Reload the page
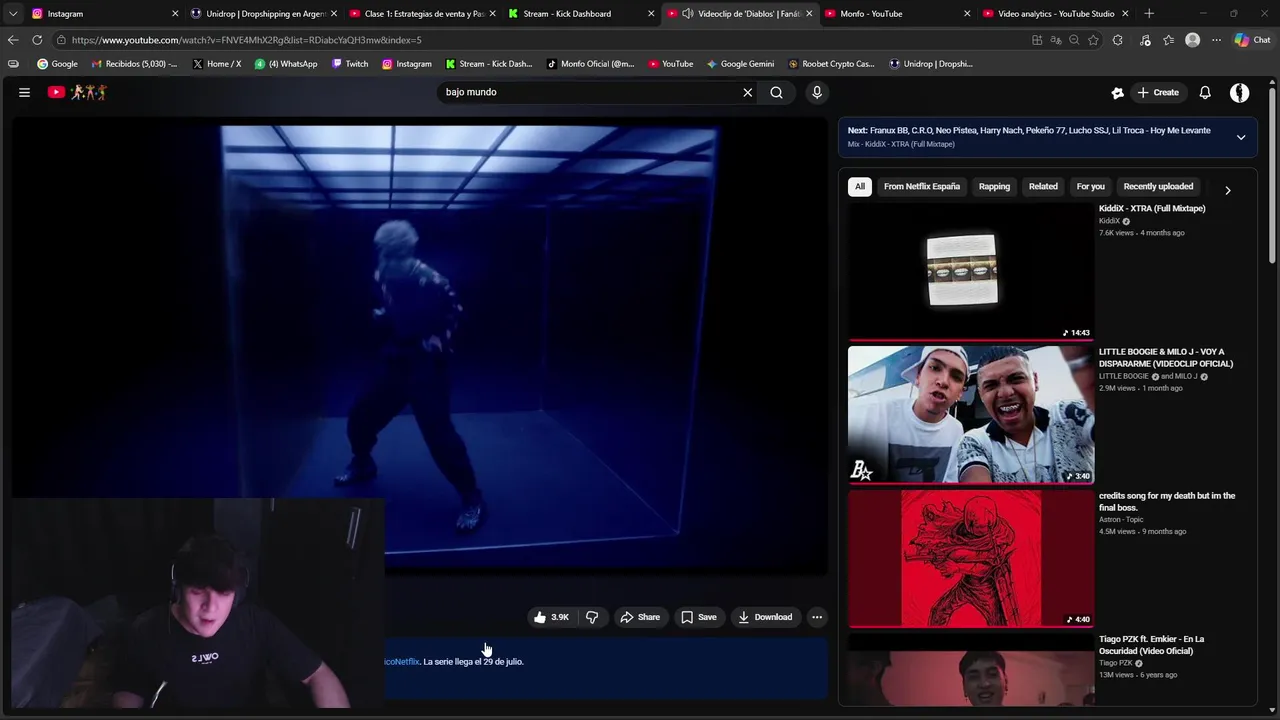Screen dimensions: 1280x720 pyautogui.click(x=37, y=40)
